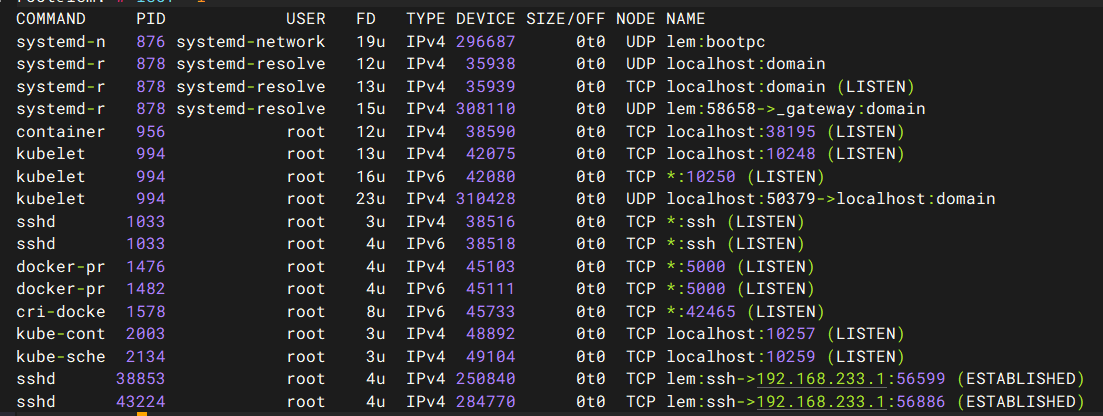Click the USER column header
This screenshot has height=416, width=1103.
click(306, 19)
